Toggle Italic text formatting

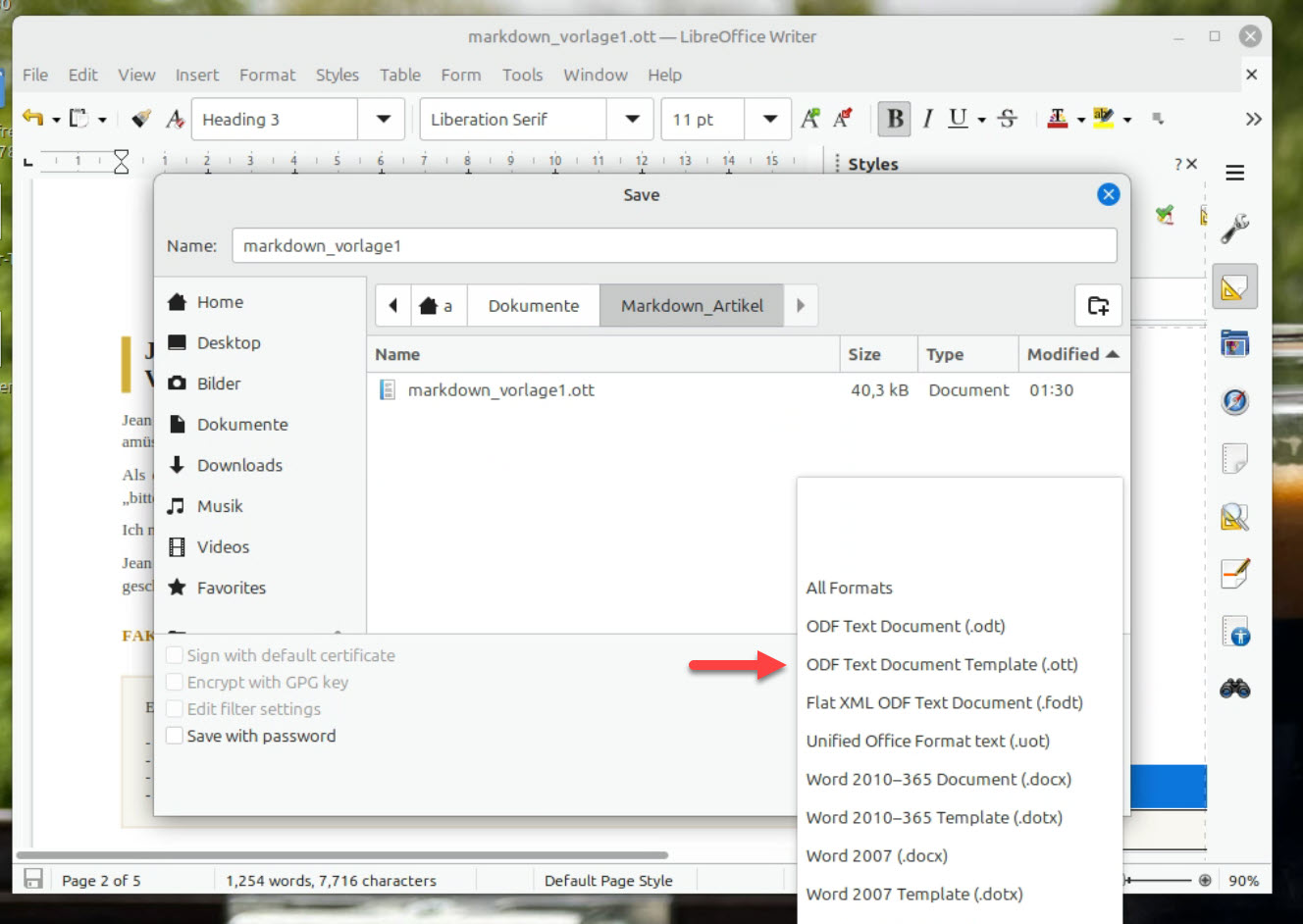coord(927,119)
